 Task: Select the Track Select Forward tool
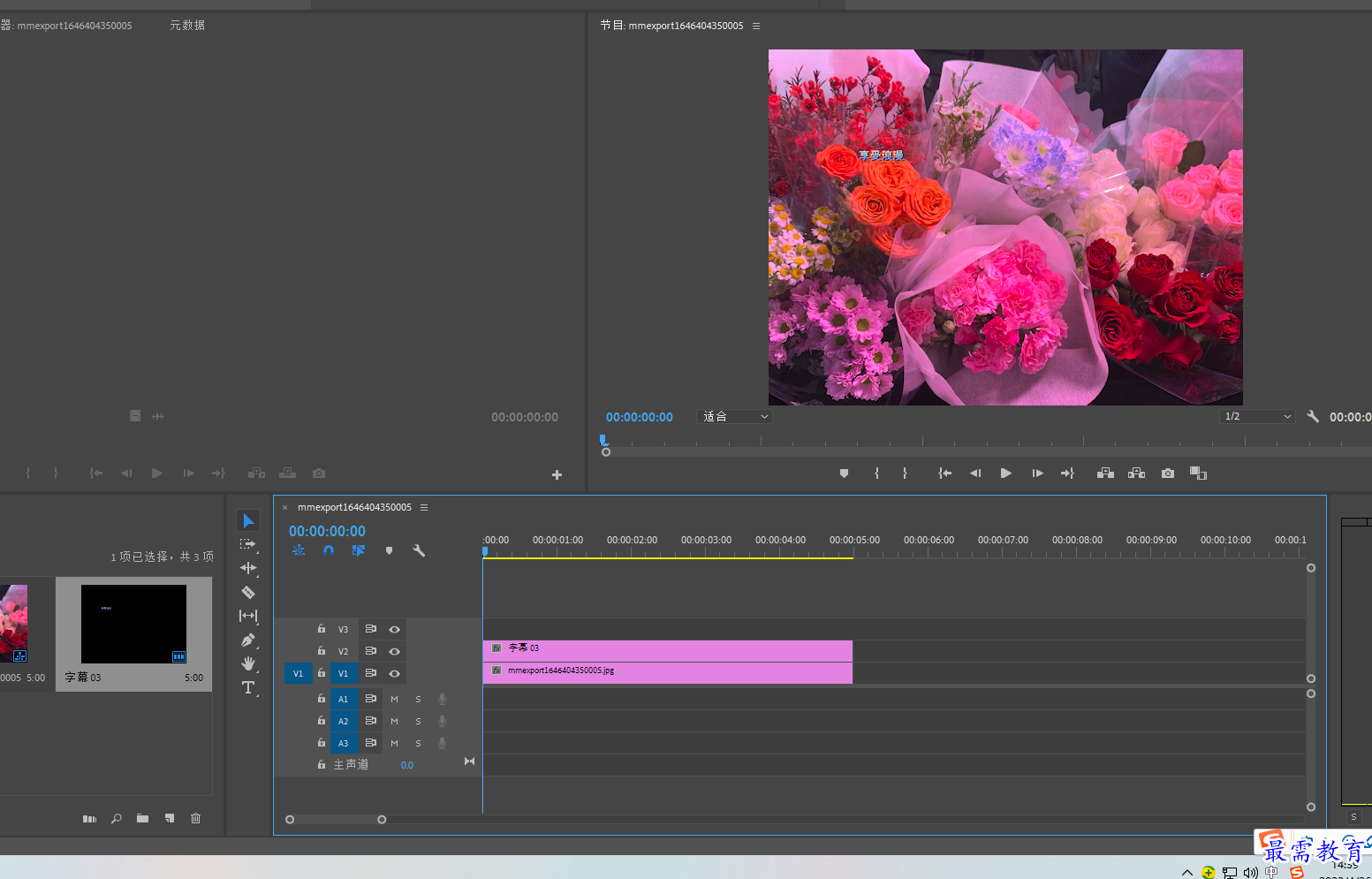pos(248,544)
